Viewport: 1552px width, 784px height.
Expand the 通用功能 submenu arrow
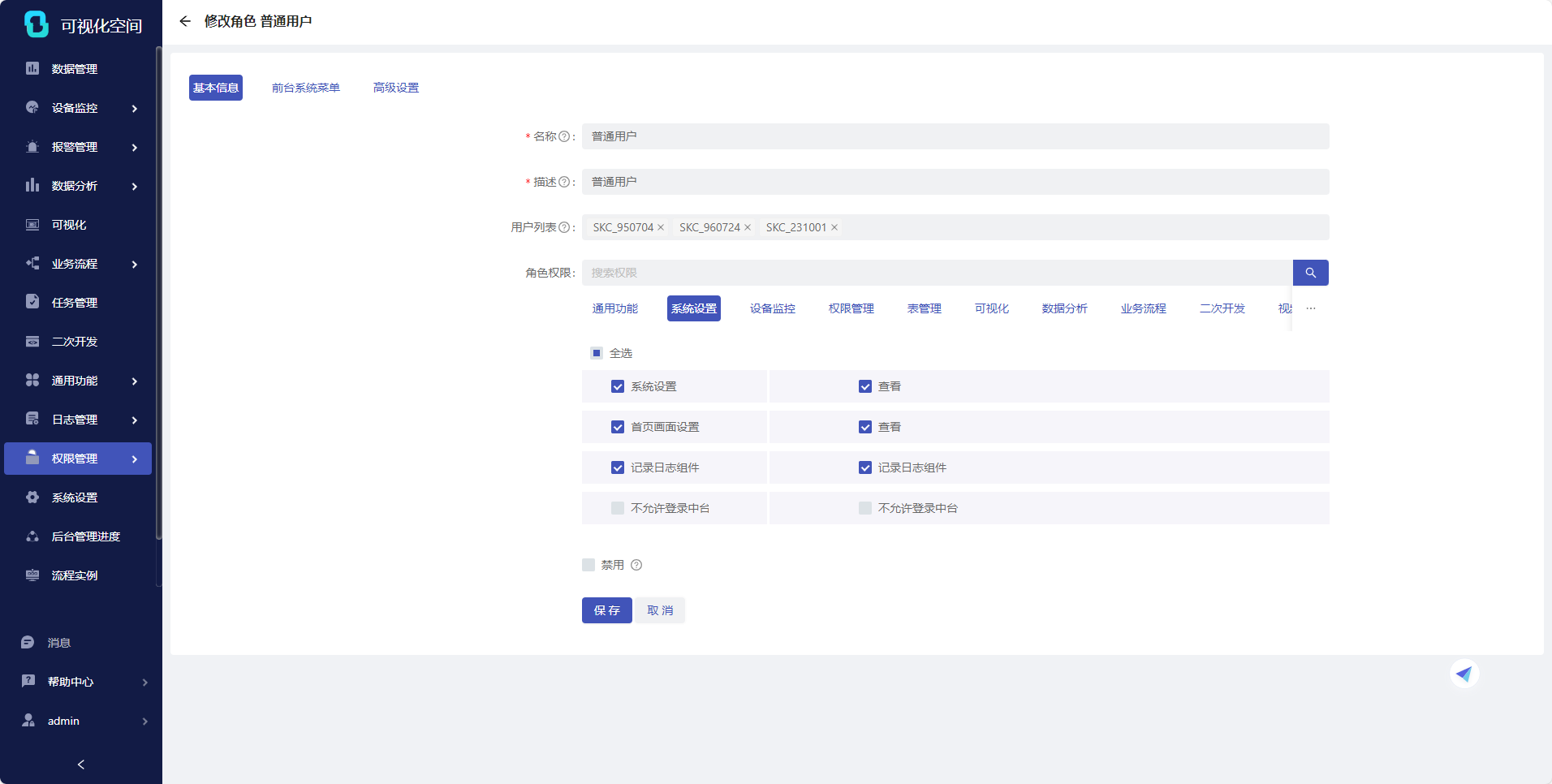point(135,381)
